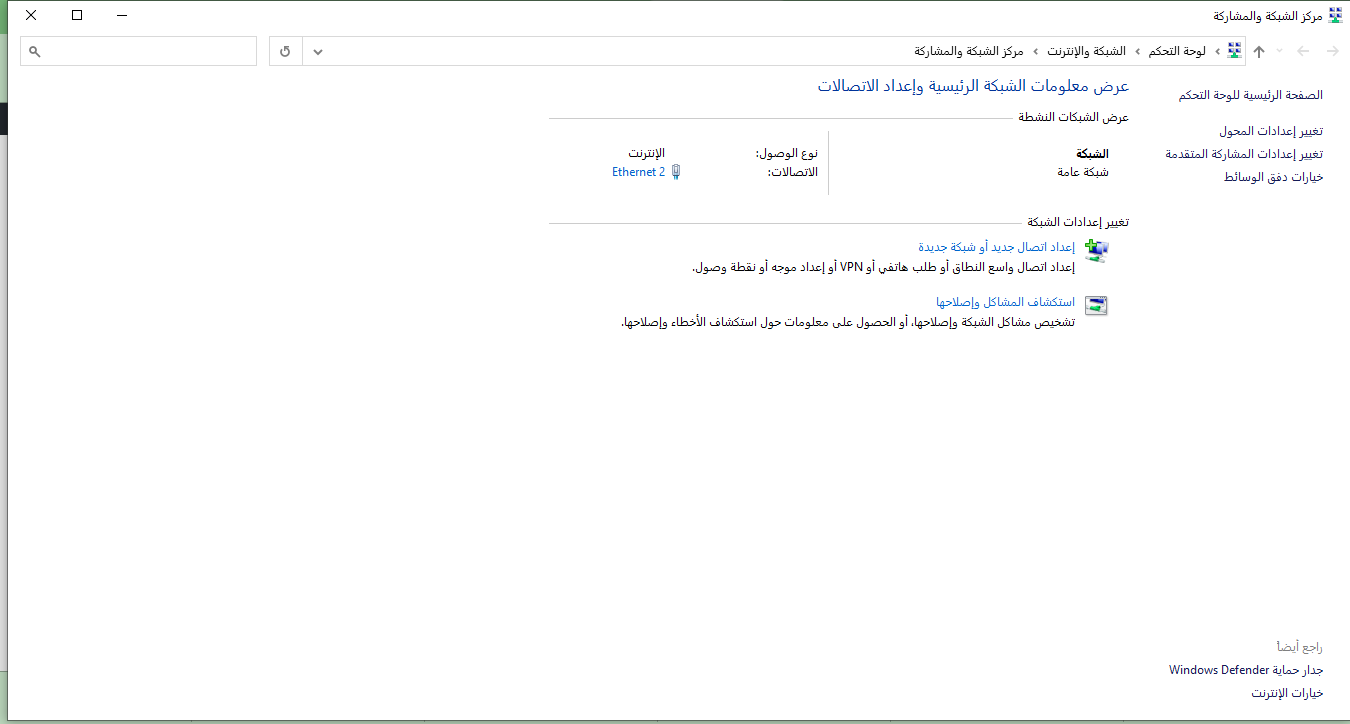Open the recent locations dropdown arrow
1350x724 pixels.
tap(1280, 51)
